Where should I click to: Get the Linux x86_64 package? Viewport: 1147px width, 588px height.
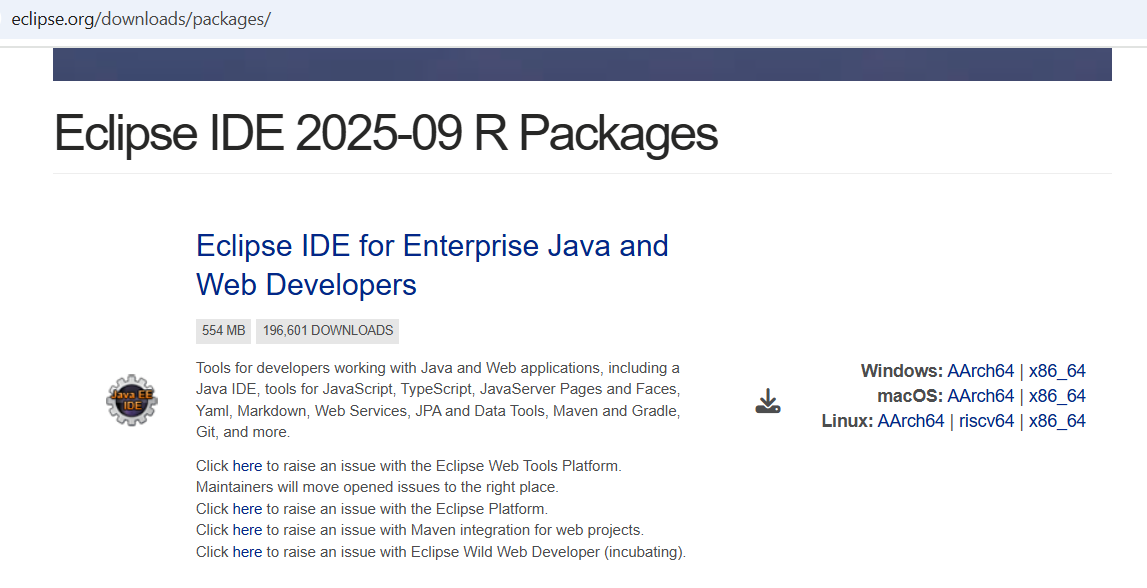(1057, 421)
